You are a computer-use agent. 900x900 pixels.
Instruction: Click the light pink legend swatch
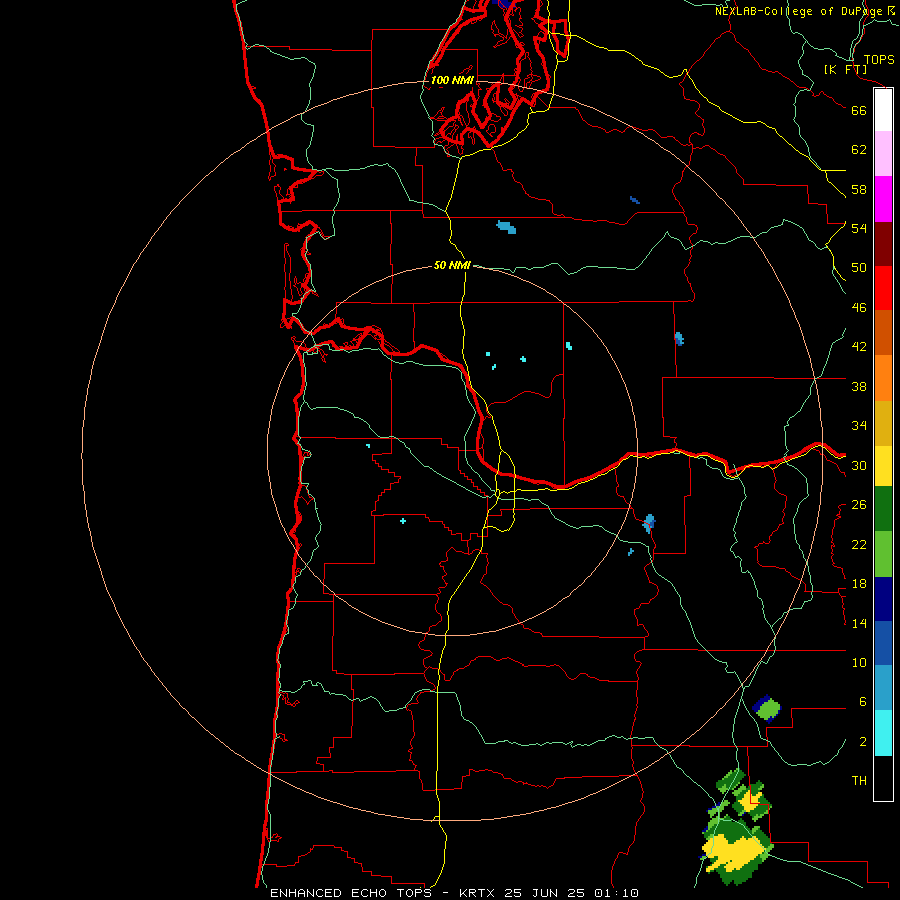[x=883, y=153]
